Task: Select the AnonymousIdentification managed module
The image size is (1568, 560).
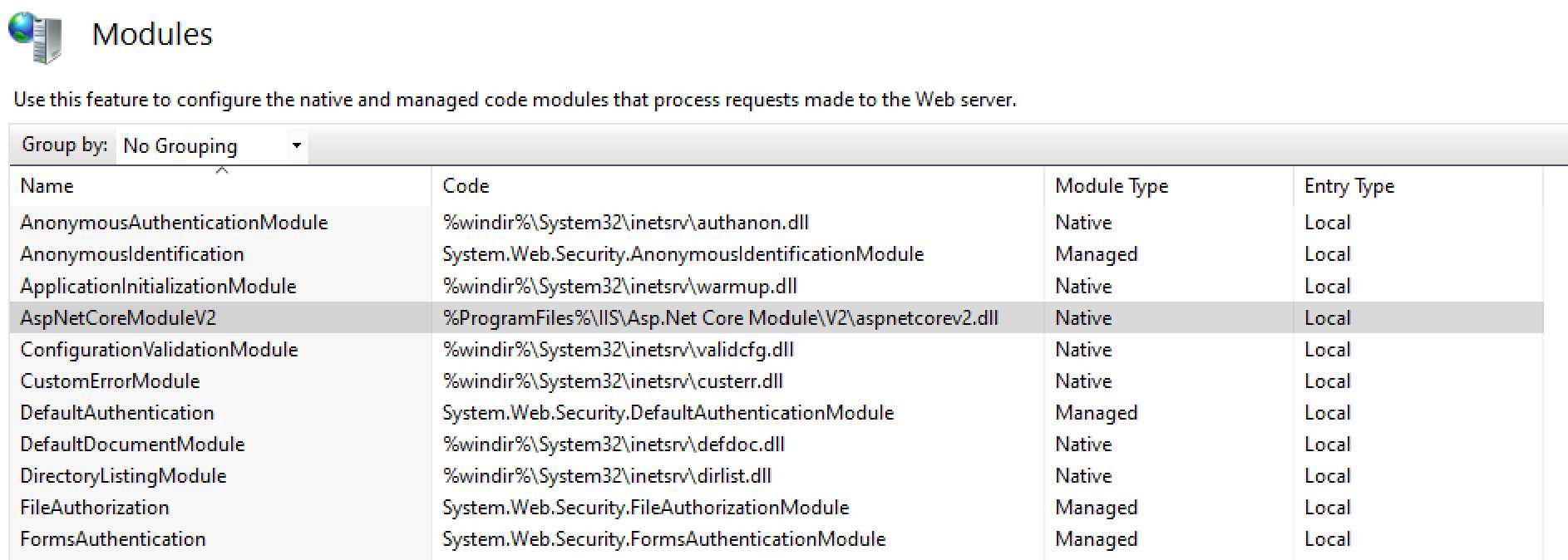Action: pyautogui.click(x=132, y=254)
